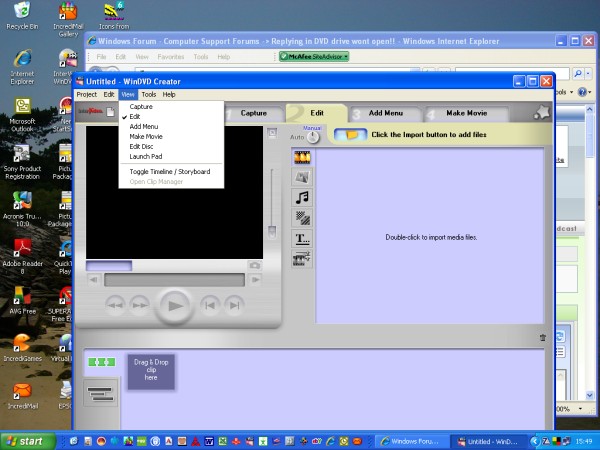Switch to the Make Movie step tab
Viewport: 600px width, 450px height.
pyautogui.click(x=466, y=113)
